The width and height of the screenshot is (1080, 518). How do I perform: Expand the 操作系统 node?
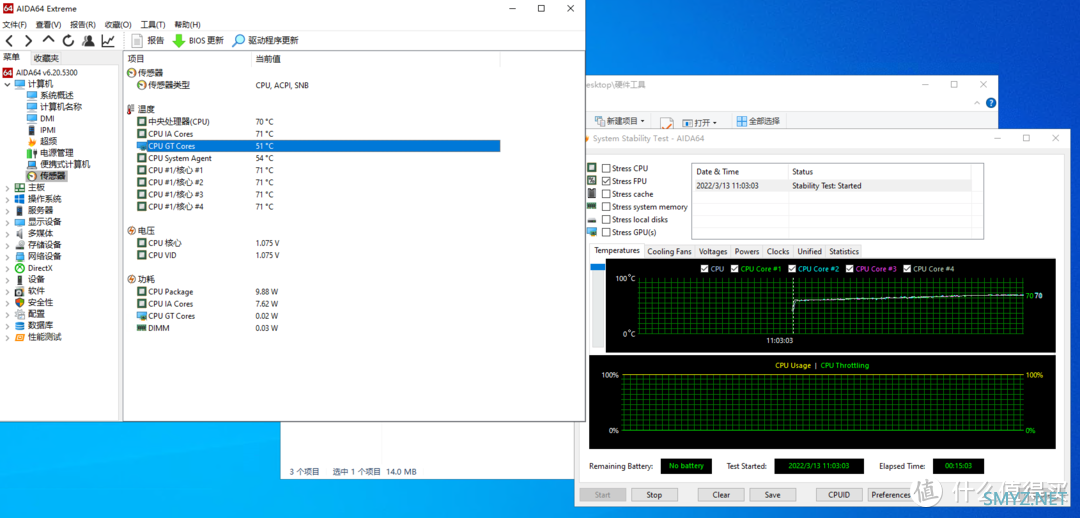pos(7,199)
